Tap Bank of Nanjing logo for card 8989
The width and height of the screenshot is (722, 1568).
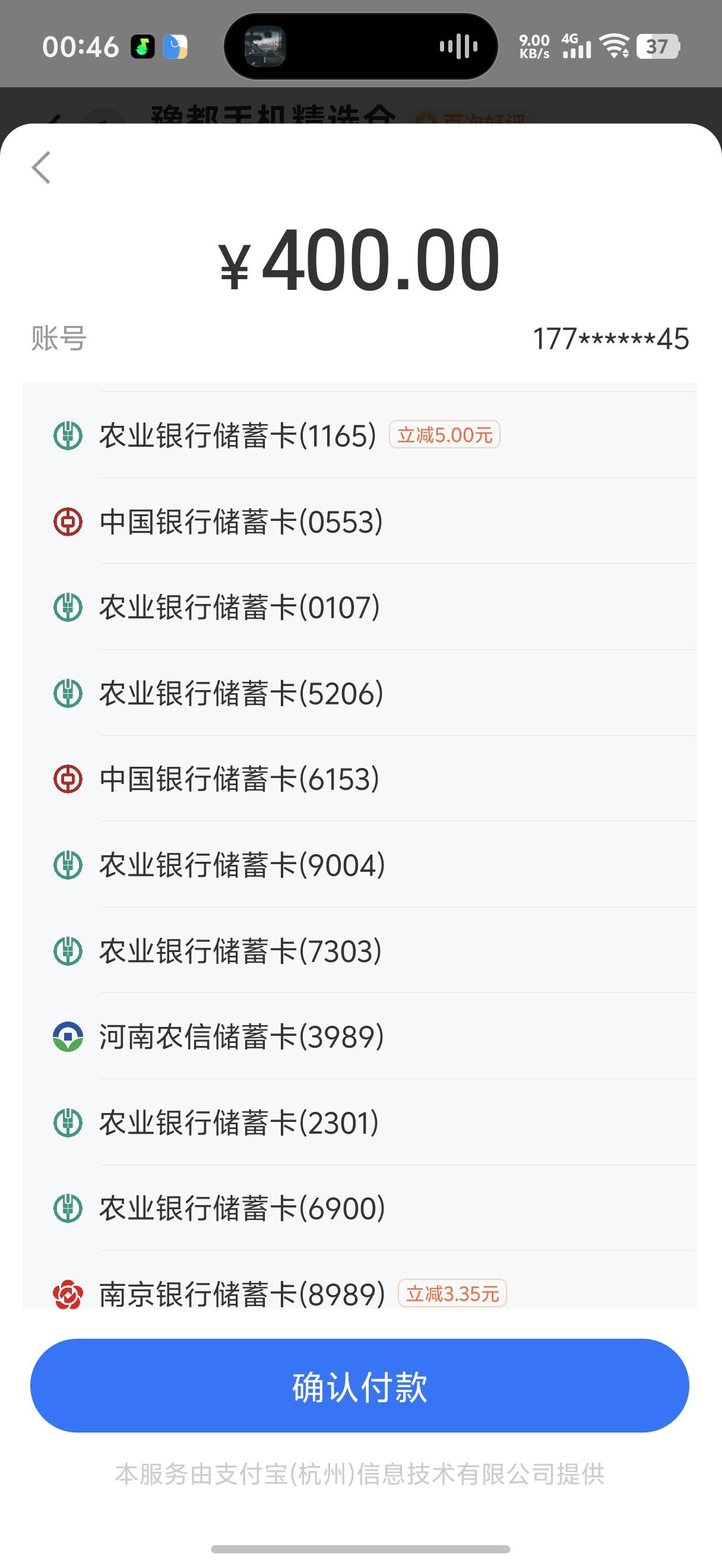click(x=68, y=1294)
